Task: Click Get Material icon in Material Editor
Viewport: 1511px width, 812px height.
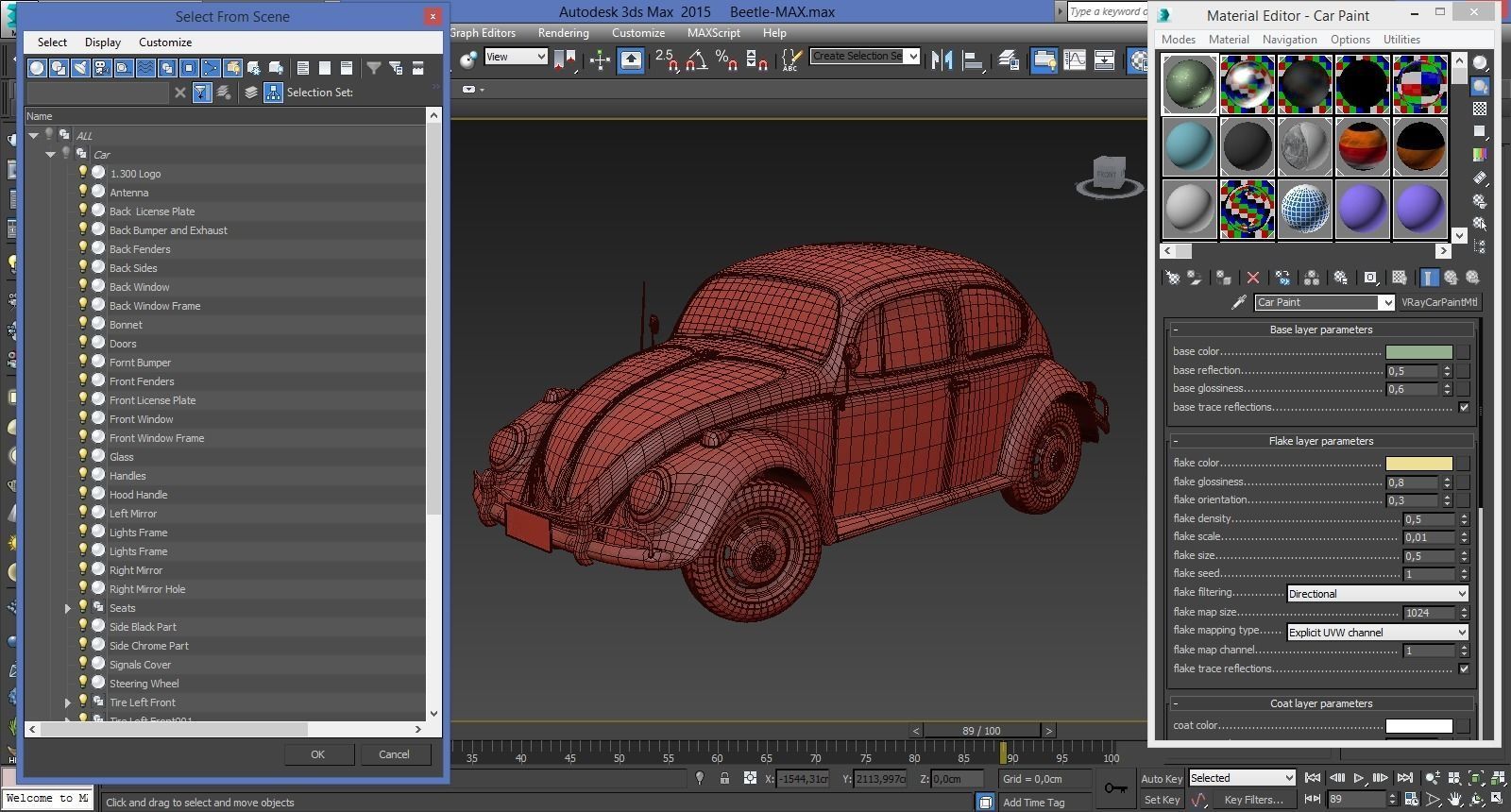Action: [1172, 278]
